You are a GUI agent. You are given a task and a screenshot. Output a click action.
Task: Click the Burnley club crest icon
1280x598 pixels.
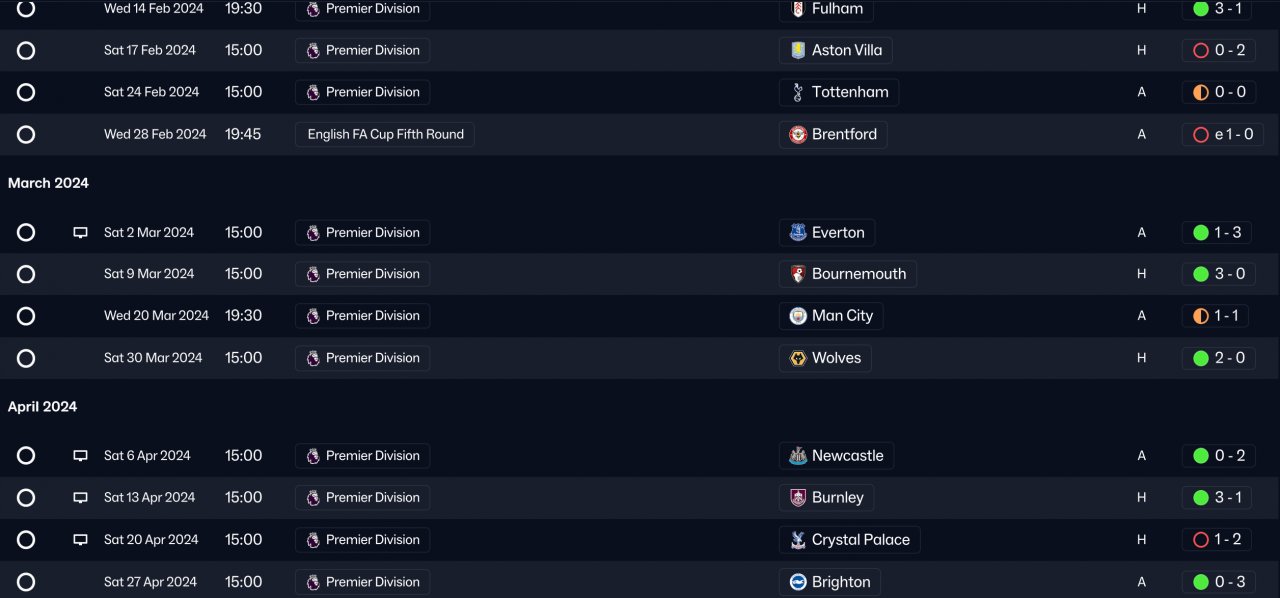point(798,498)
